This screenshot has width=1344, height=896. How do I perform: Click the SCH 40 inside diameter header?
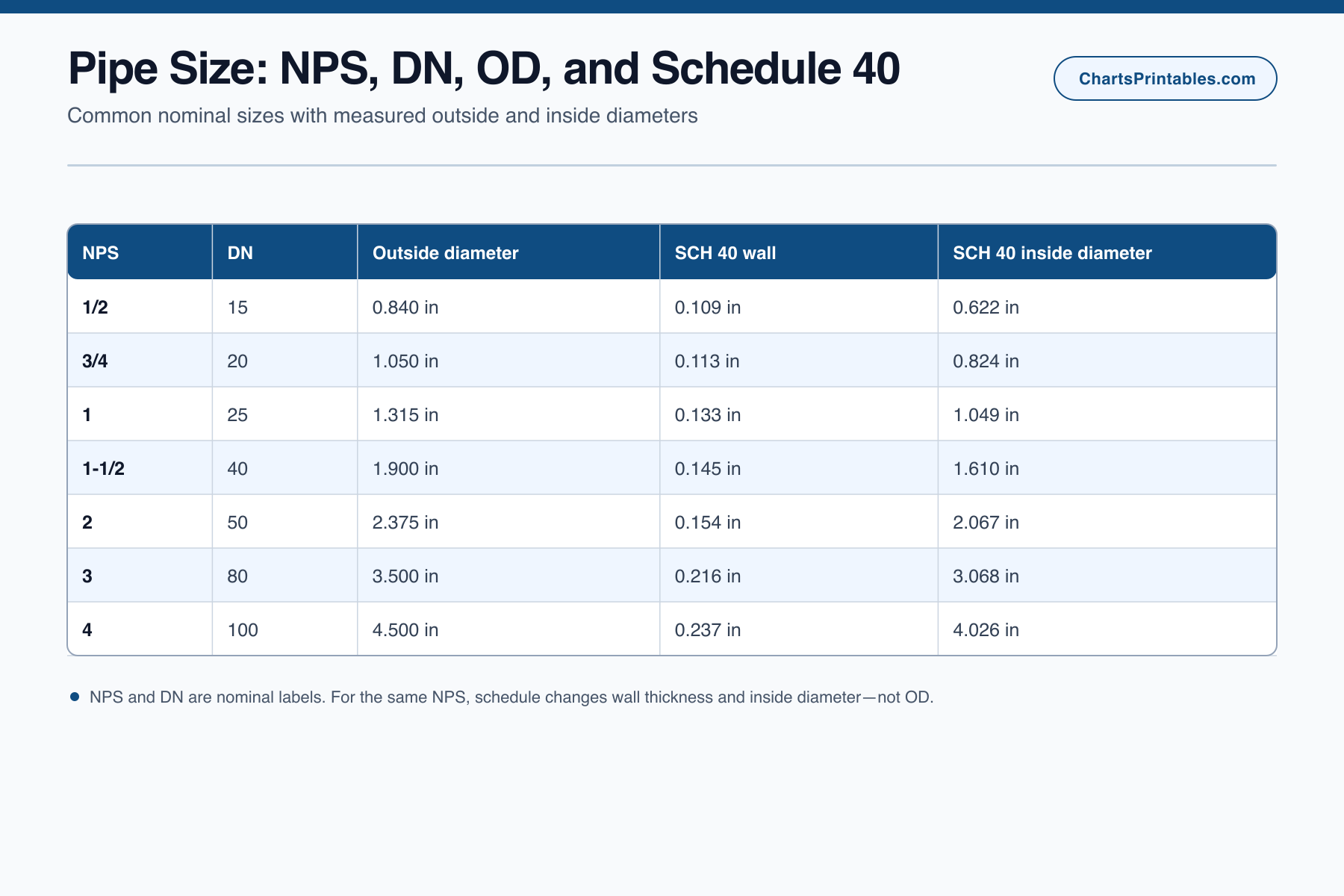pyautogui.click(x=1107, y=252)
